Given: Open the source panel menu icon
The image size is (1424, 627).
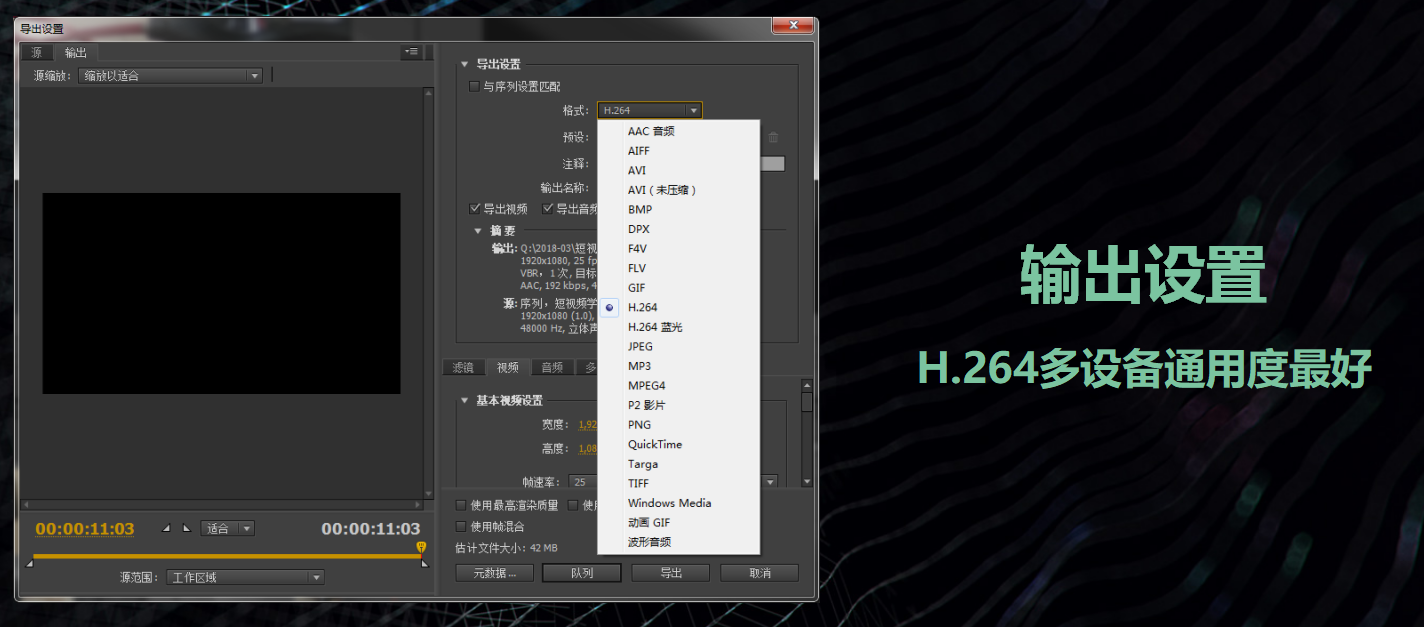Looking at the screenshot, I should [411, 52].
